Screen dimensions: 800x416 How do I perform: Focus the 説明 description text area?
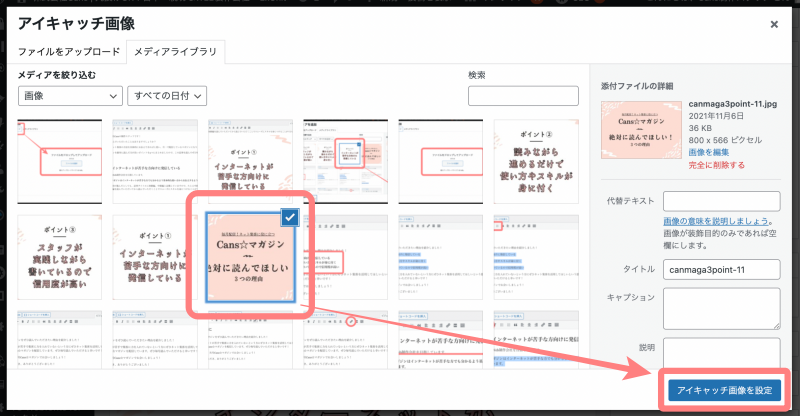pos(720,352)
